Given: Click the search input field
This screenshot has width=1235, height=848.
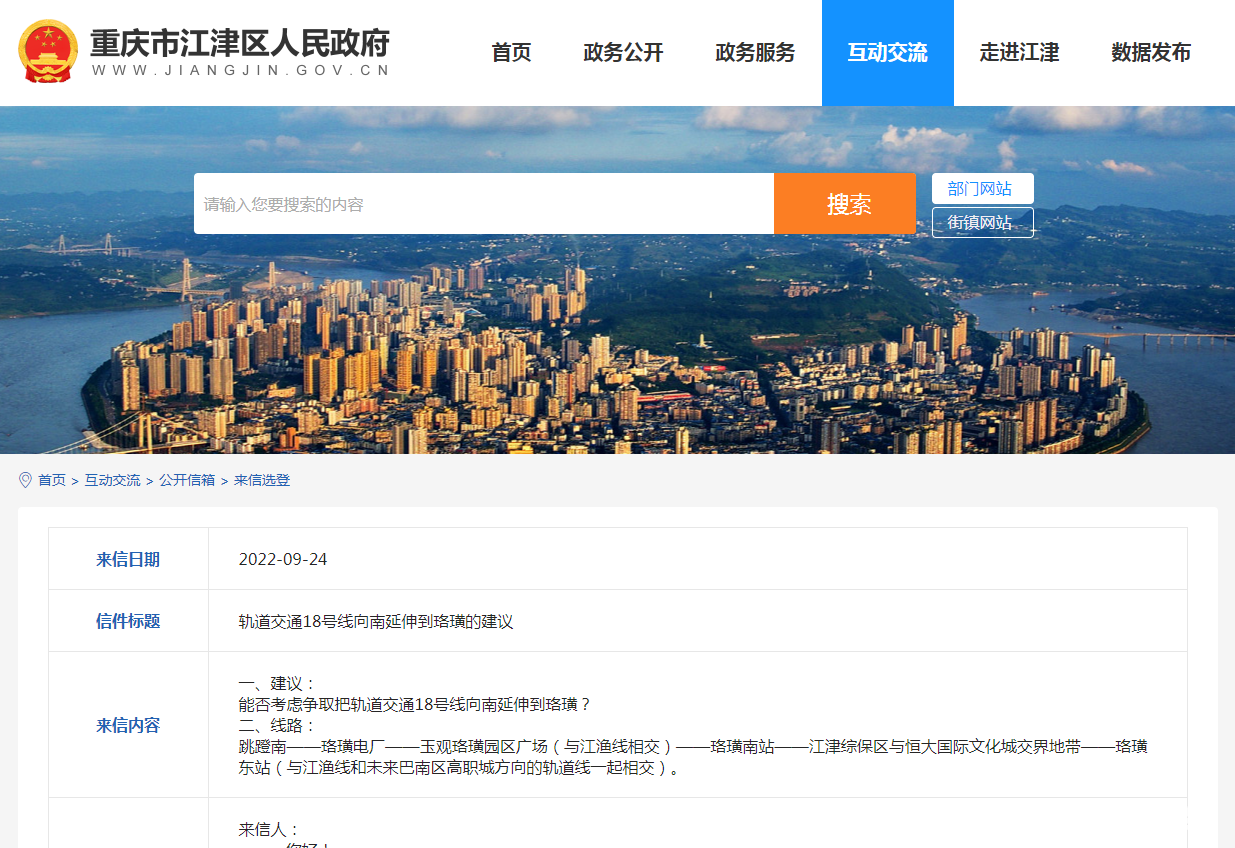Looking at the screenshot, I should pyautogui.click(x=484, y=204).
